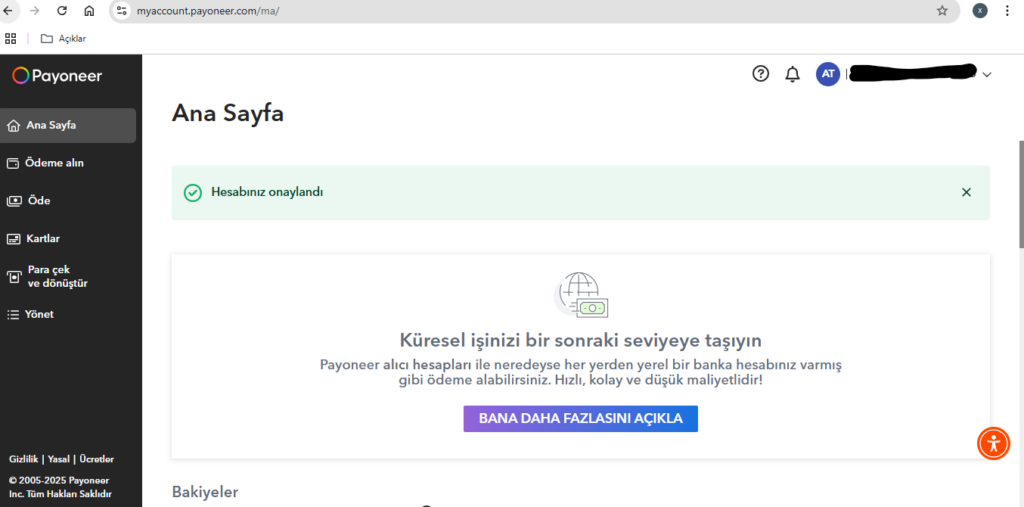Image resolution: width=1024 pixels, height=507 pixels.
Task: Open the Gizlilik footer link
Action: pos(24,459)
